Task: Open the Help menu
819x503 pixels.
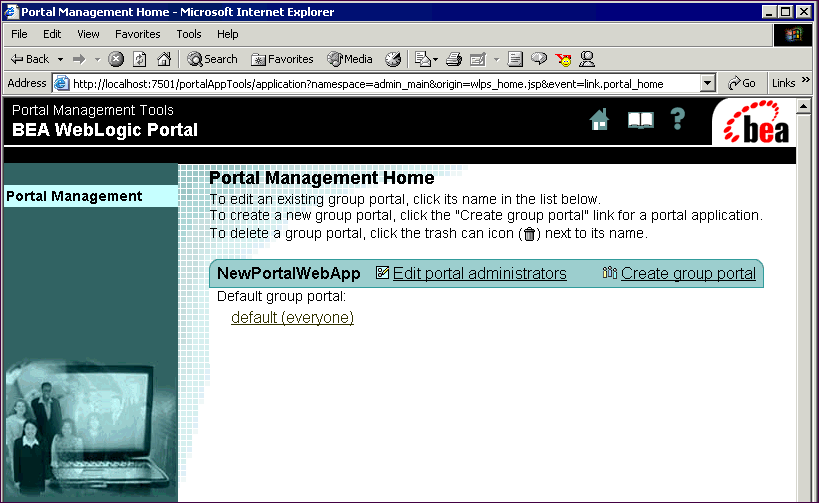Action: [x=228, y=34]
